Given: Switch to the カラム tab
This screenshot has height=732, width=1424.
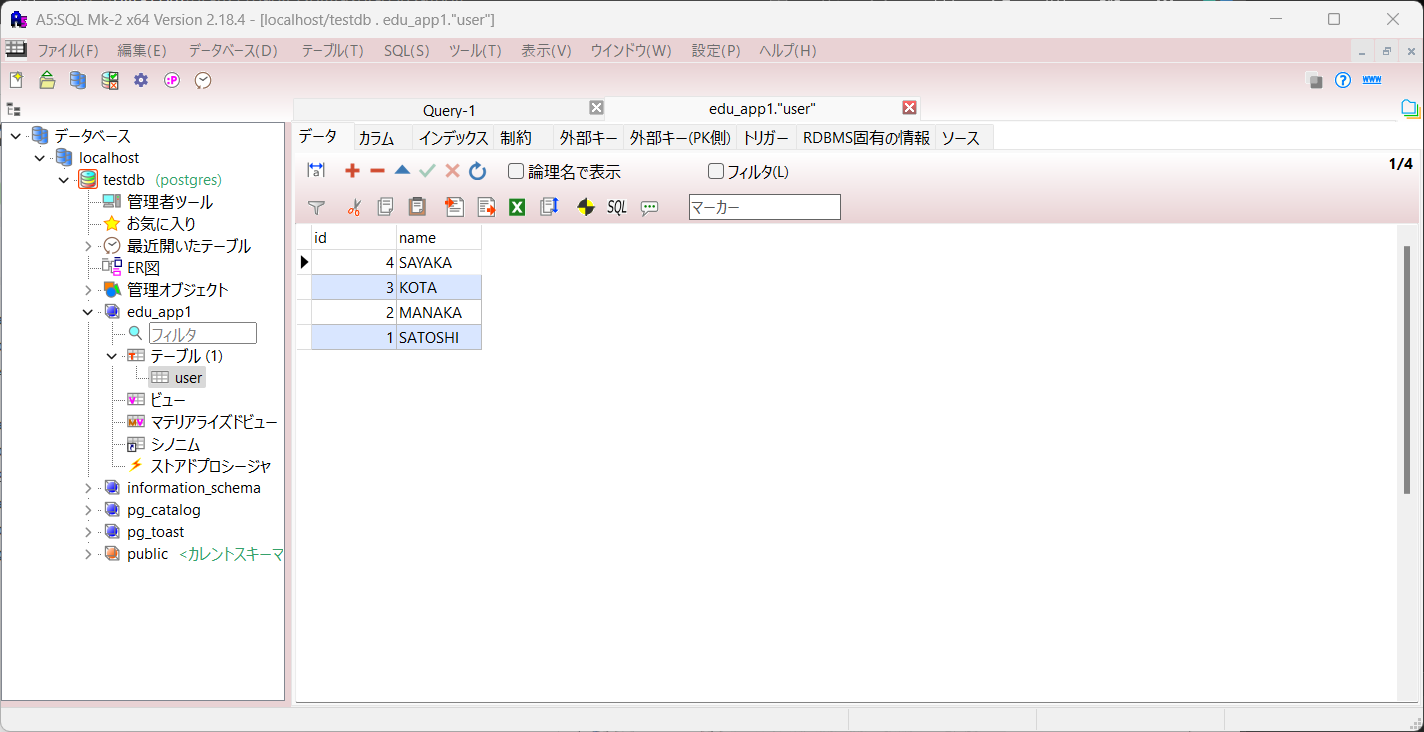Looking at the screenshot, I should point(377,138).
